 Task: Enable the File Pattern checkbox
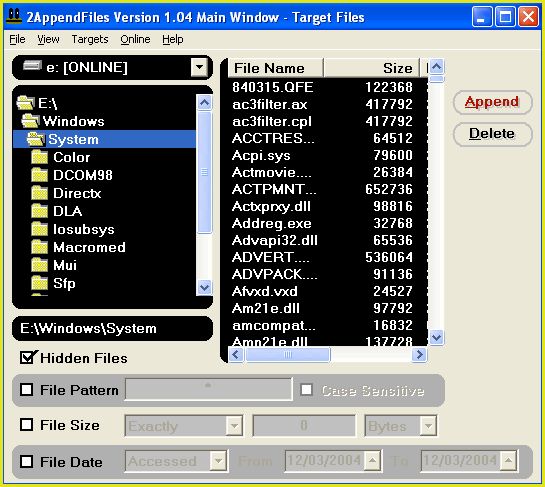[27, 390]
